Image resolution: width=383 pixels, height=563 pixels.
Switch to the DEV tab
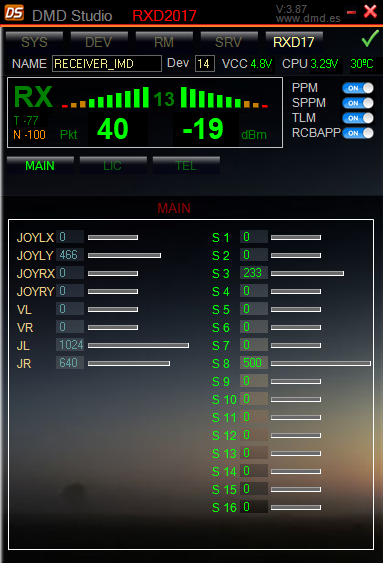click(99, 41)
